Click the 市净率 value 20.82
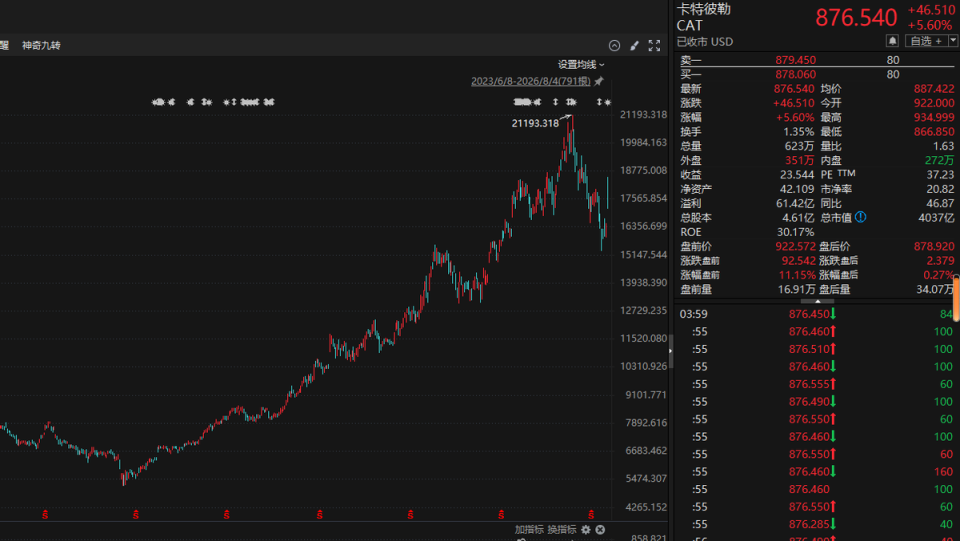Screen dimensions: 960x541 [x=940, y=189]
